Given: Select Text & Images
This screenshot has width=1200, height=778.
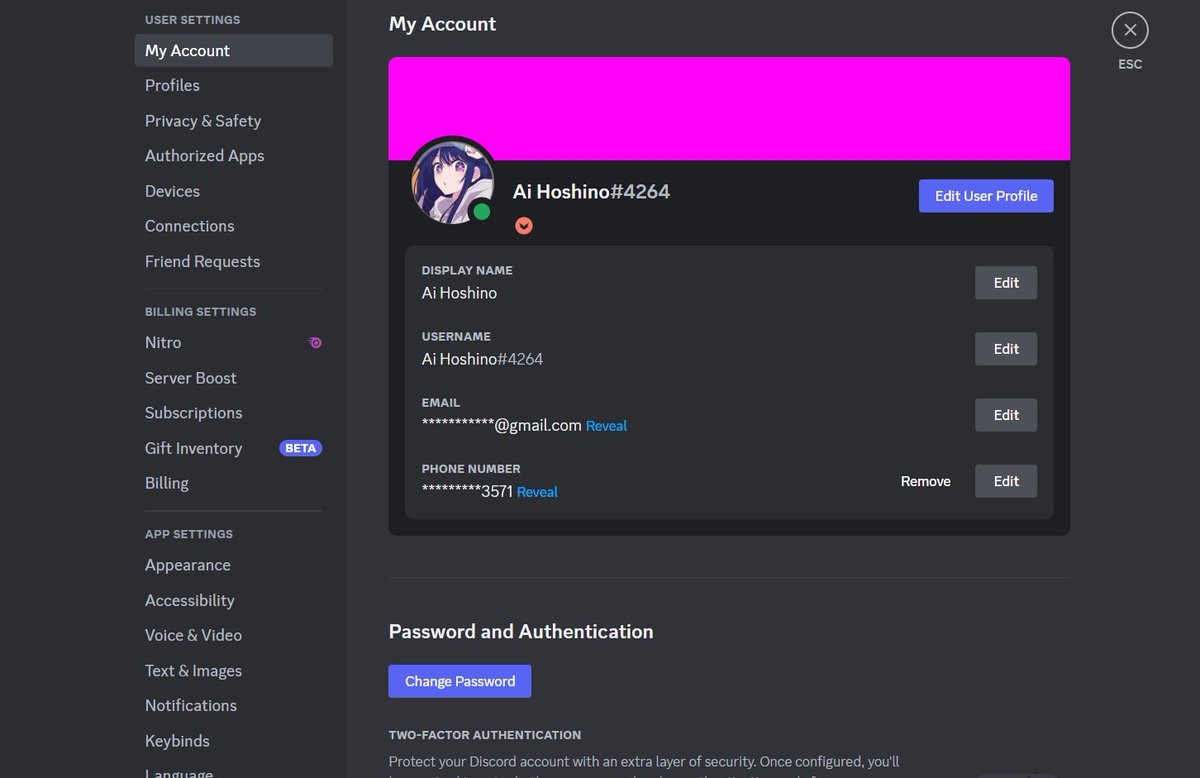Looking at the screenshot, I should 234,671.
